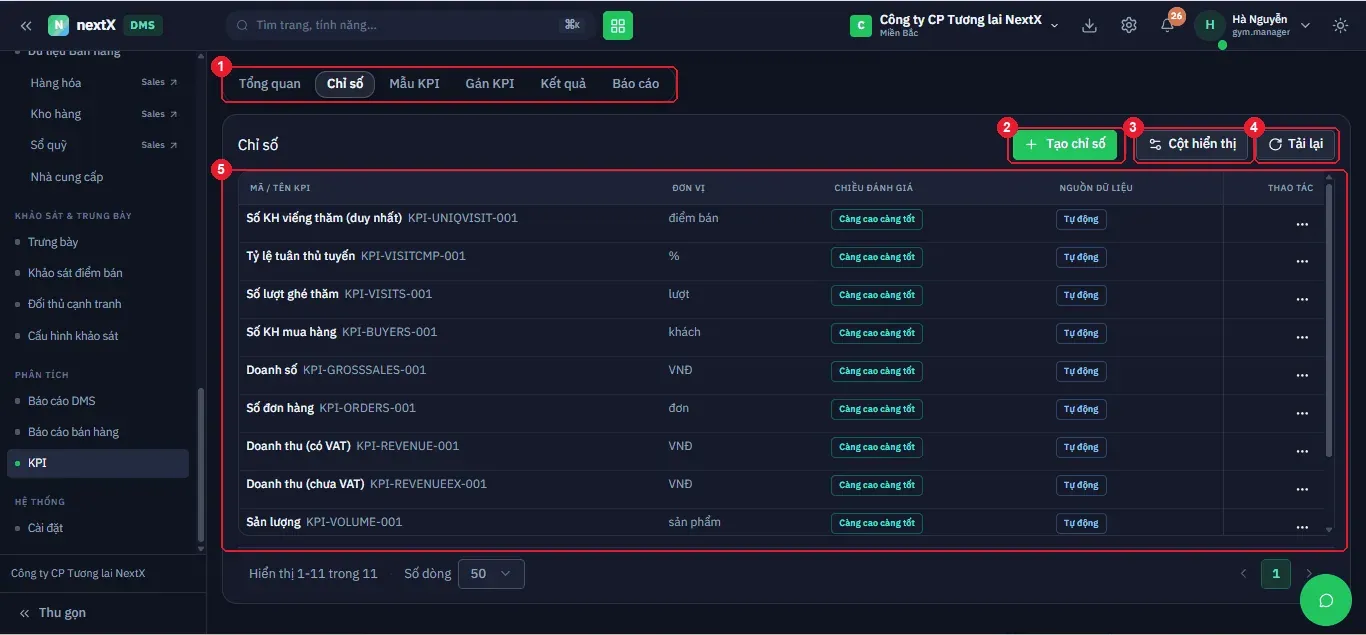Focus the Tìm trang, tính năng search field
1366x635 pixels.
[410, 25]
